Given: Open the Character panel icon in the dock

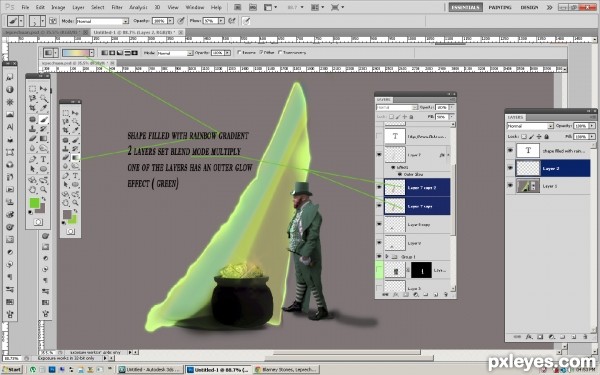Looking at the screenshot, I should [10, 127].
